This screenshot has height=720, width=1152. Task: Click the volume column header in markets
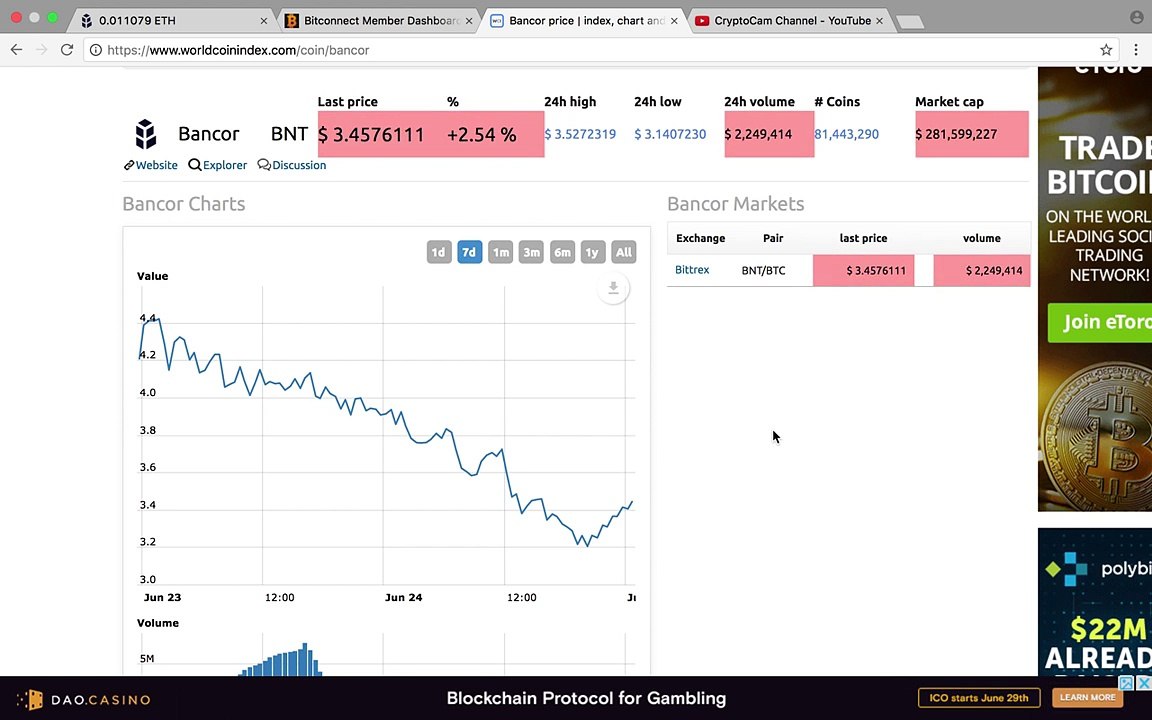(x=982, y=238)
